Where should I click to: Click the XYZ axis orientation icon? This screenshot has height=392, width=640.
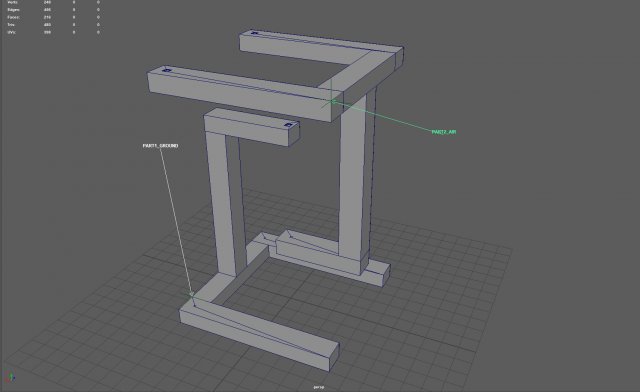tap(10, 377)
